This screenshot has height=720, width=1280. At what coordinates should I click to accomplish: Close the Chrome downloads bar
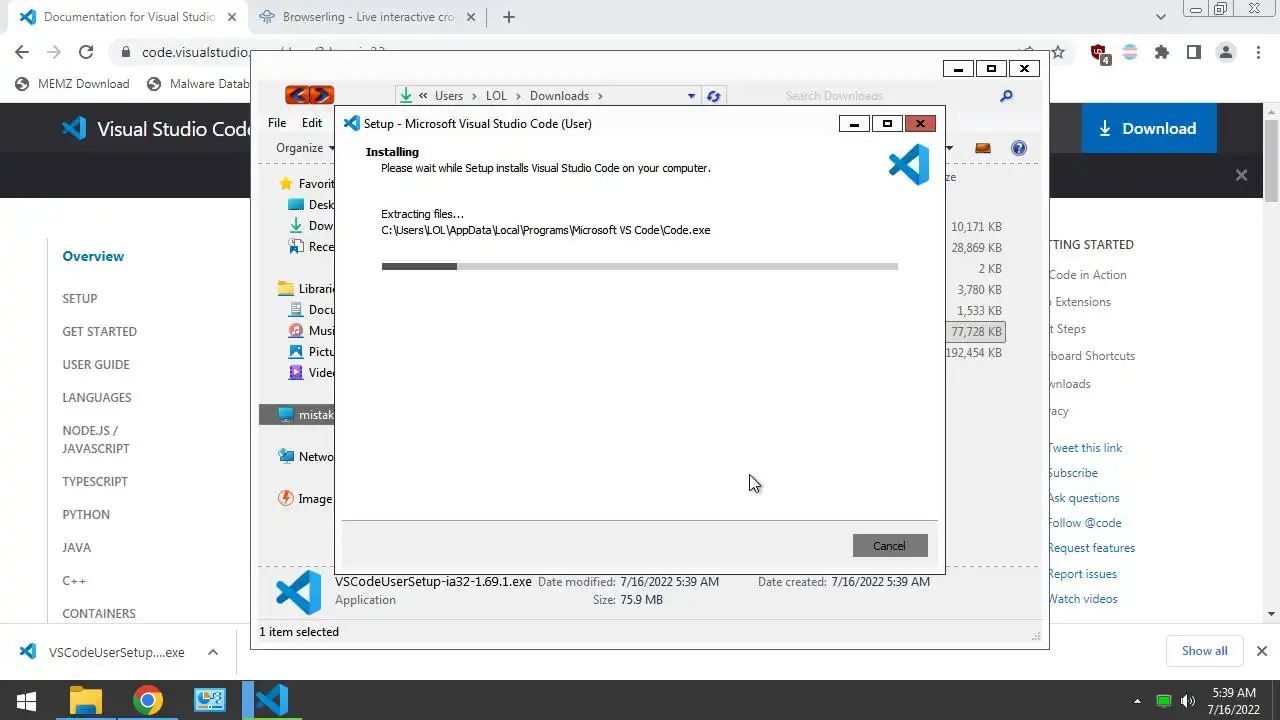[x=1261, y=651]
